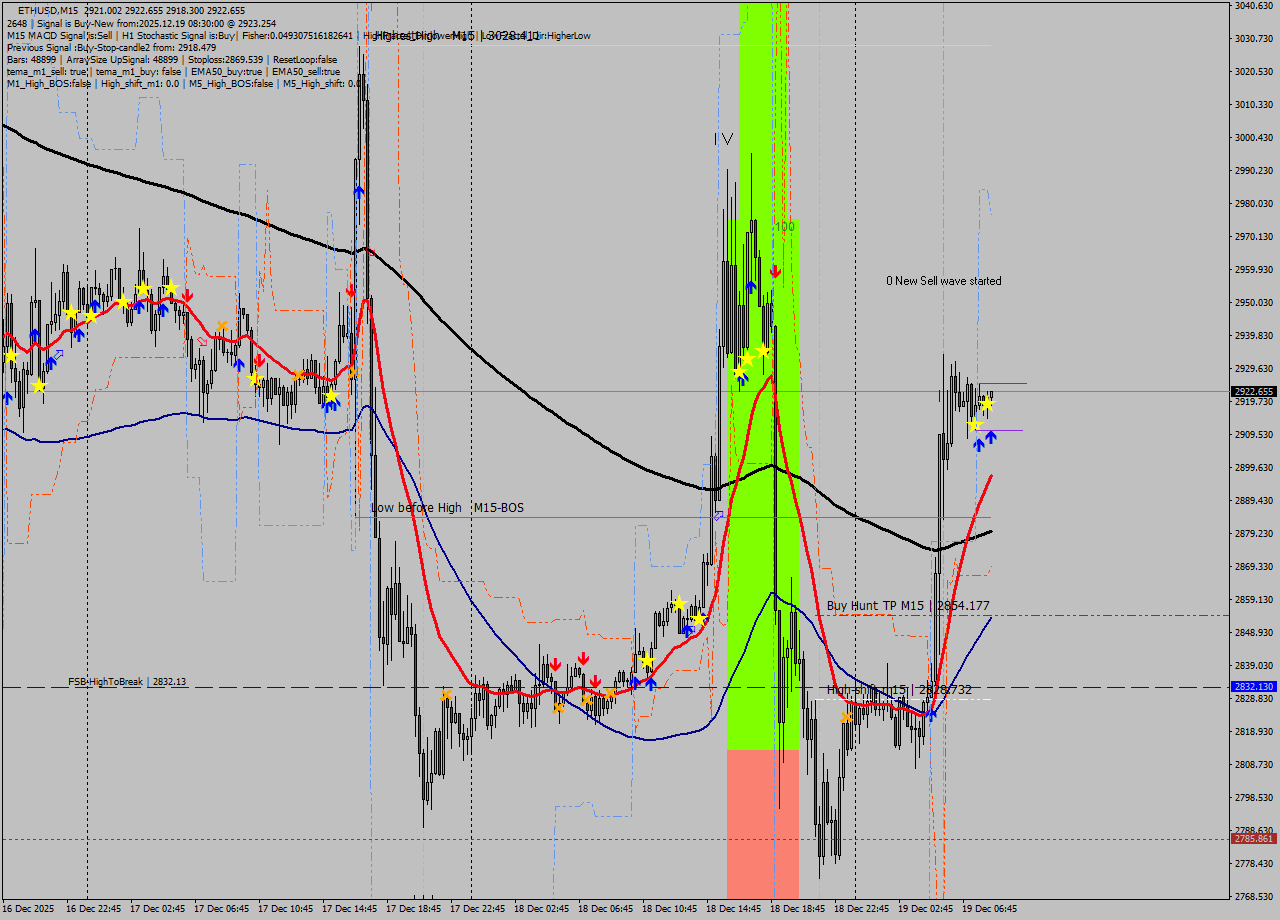Select the yellow star marker near current price
Screen dimensions: 1280x920
pos(987,404)
